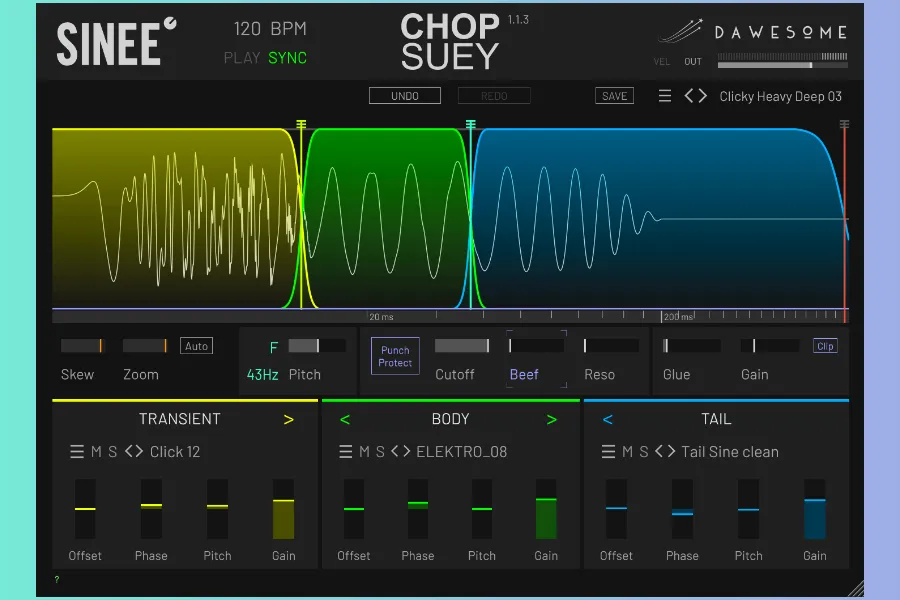
Task: Enable SYNC mode
Action: pyautogui.click(x=288, y=58)
